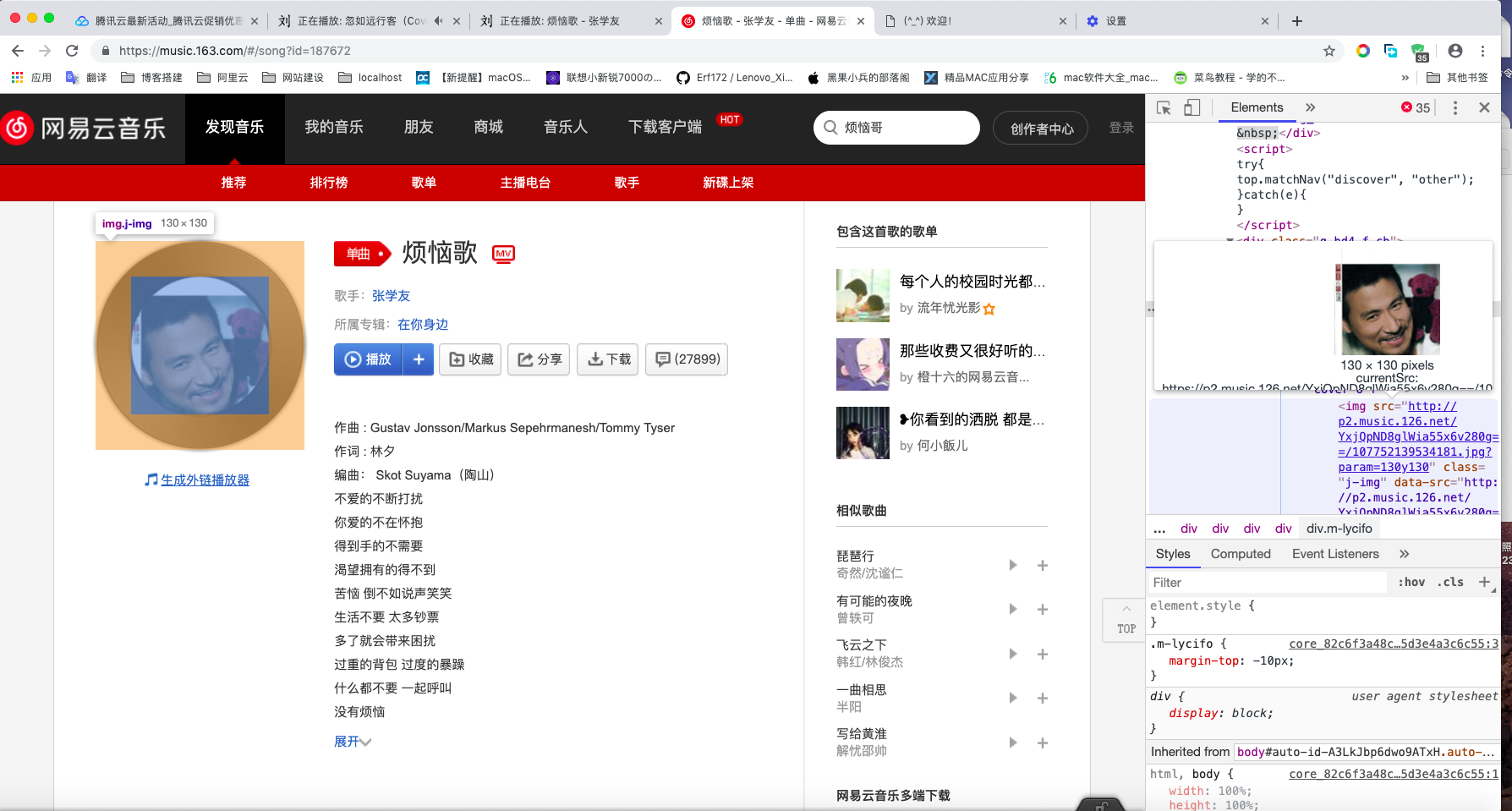This screenshot has height=811, width=1512.
Task: Click 收藏 button to favorite song
Action: pyautogui.click(x=470, y=359)
